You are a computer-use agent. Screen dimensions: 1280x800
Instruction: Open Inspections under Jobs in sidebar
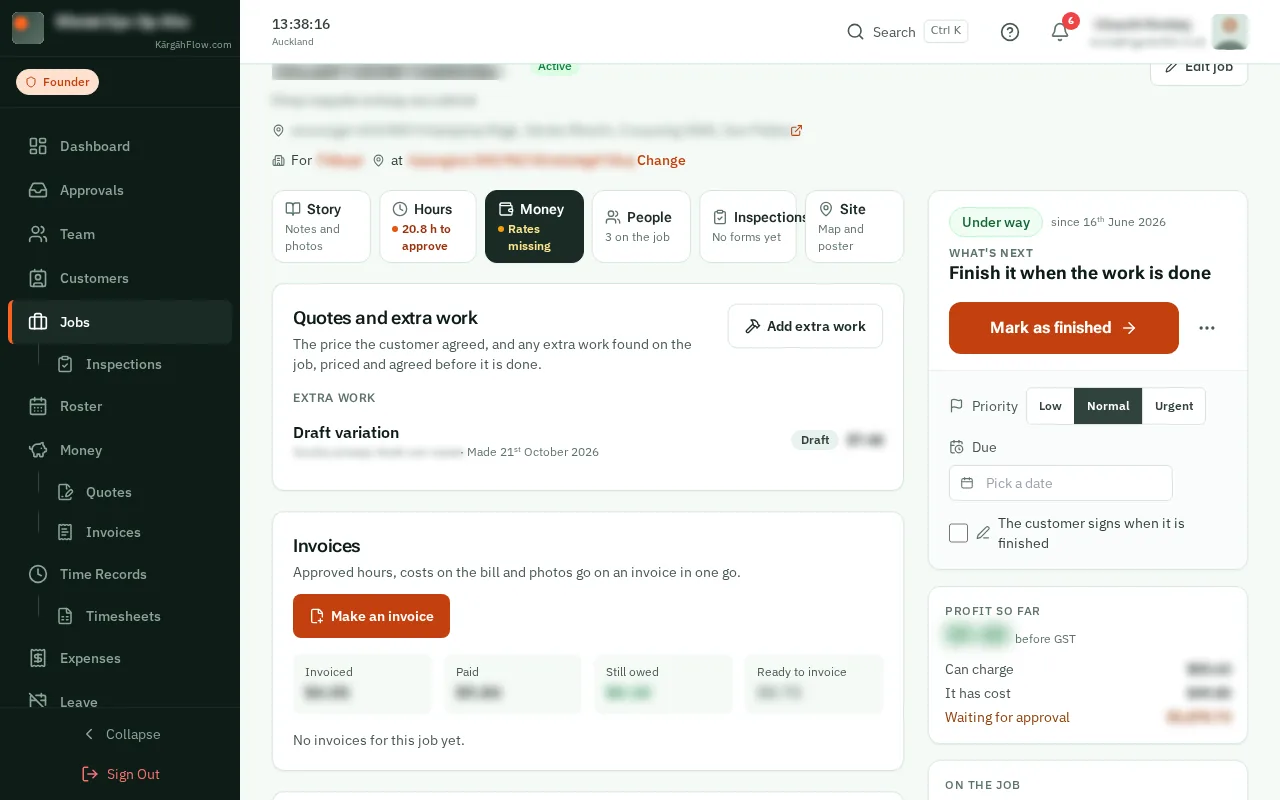coord(139,364)
